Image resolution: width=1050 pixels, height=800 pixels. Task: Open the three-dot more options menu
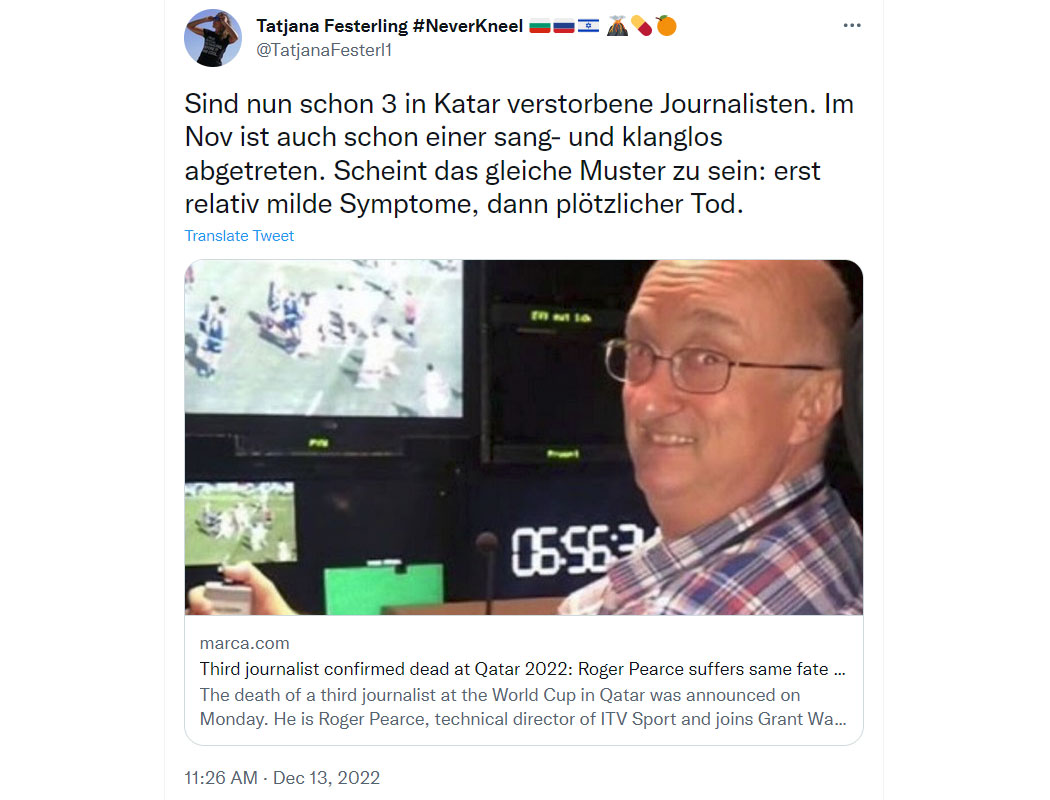point(852,25)
